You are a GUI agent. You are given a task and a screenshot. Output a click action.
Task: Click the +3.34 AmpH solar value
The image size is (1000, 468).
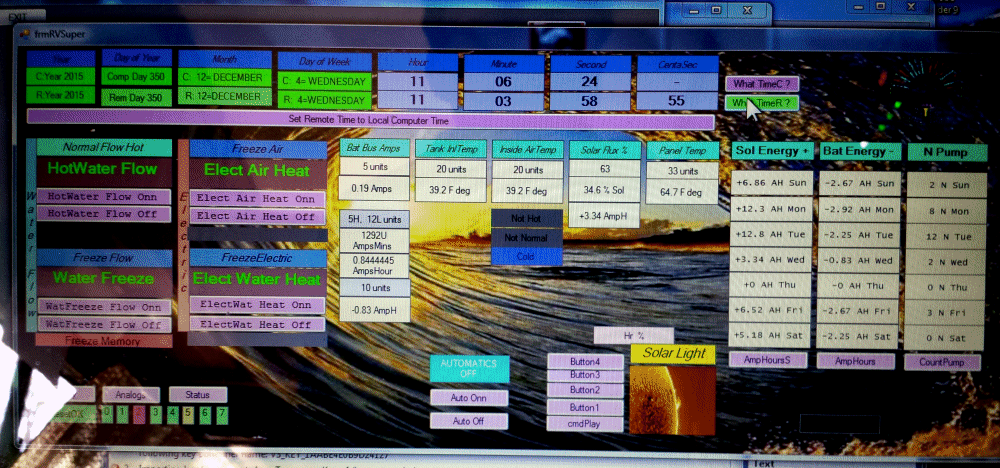[x=605, y=216]
